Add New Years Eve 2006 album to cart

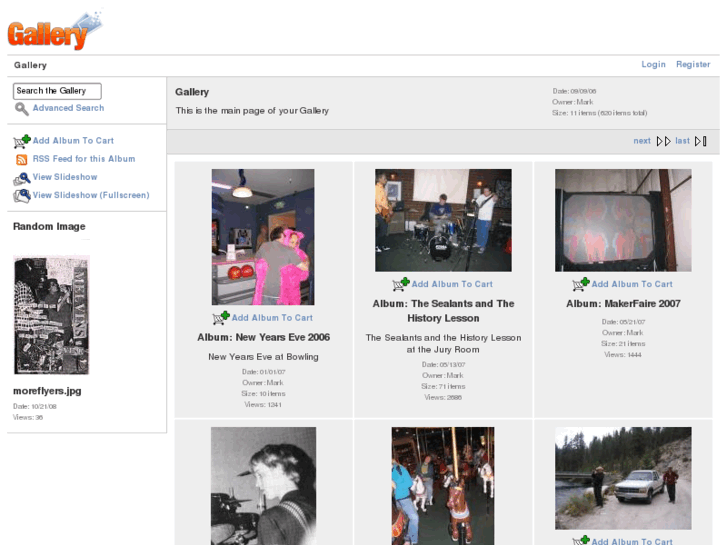pyautogui.click(x=272, y=318)
